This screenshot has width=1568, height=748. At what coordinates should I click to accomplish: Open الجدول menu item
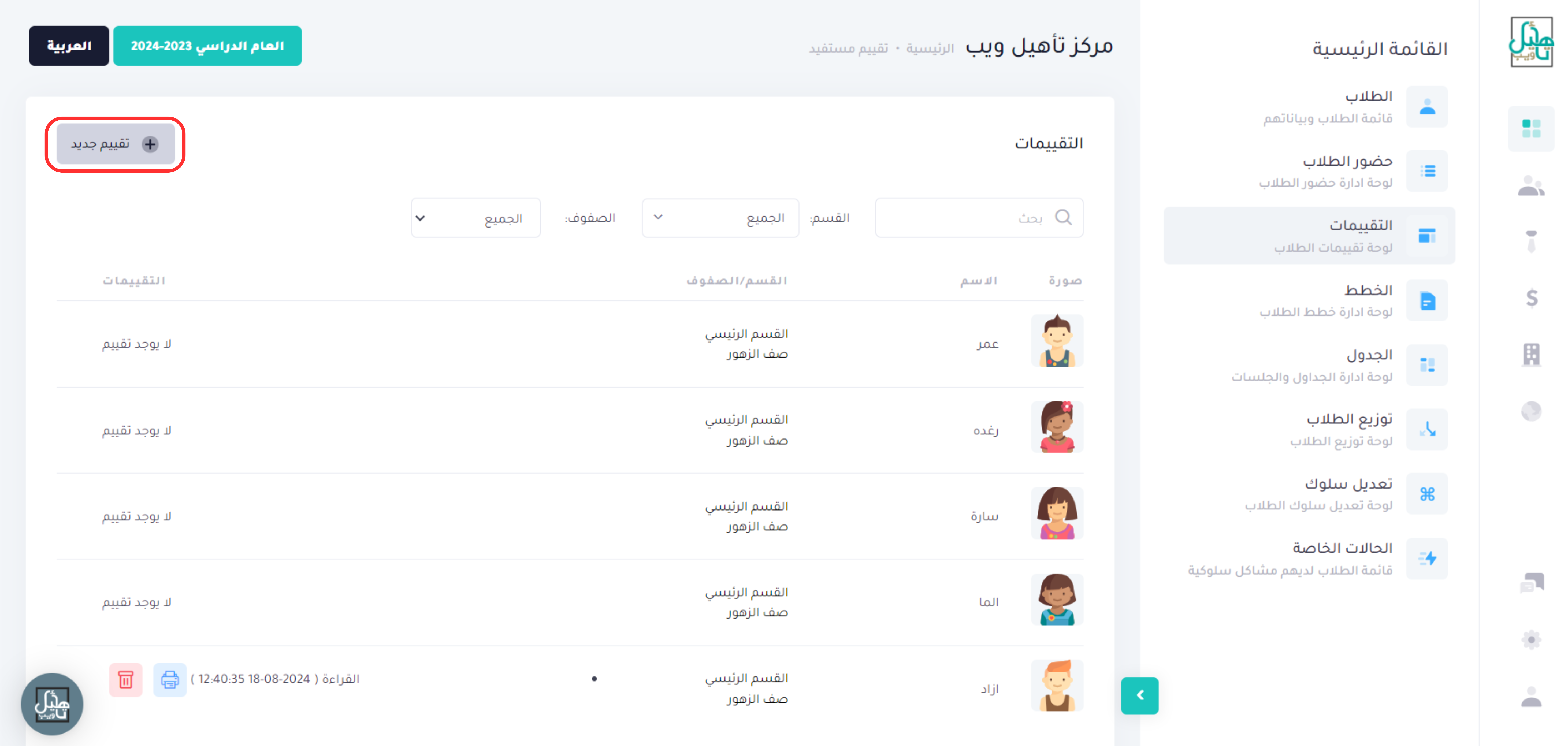click(x=1309, y=365)
